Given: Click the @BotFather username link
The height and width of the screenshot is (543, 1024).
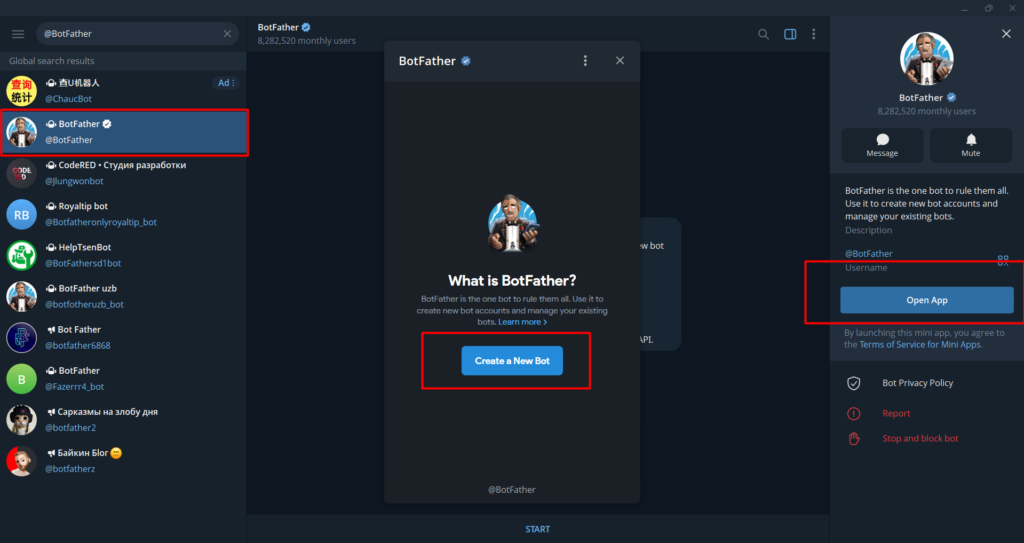Looking at the screenshot, I should pyautogui.click(x=869, y=254).
